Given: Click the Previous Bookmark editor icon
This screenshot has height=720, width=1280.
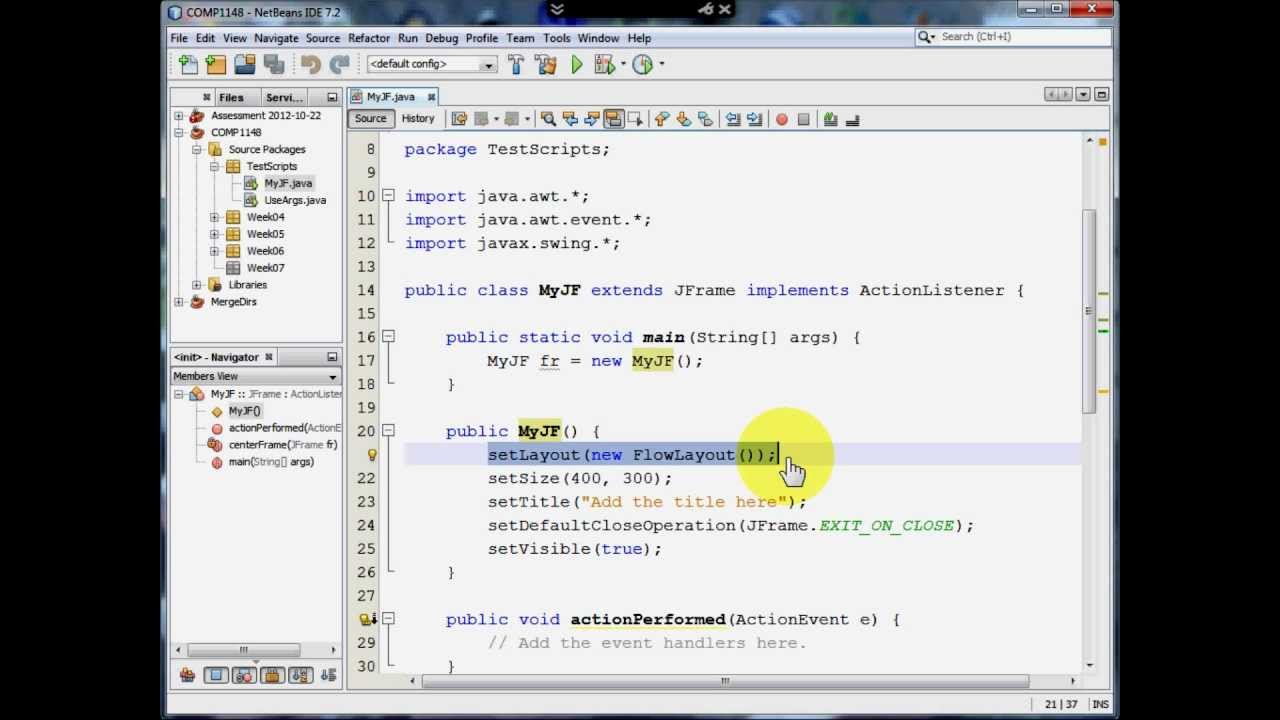Looking at the screenshot, I should coord(661,119).
